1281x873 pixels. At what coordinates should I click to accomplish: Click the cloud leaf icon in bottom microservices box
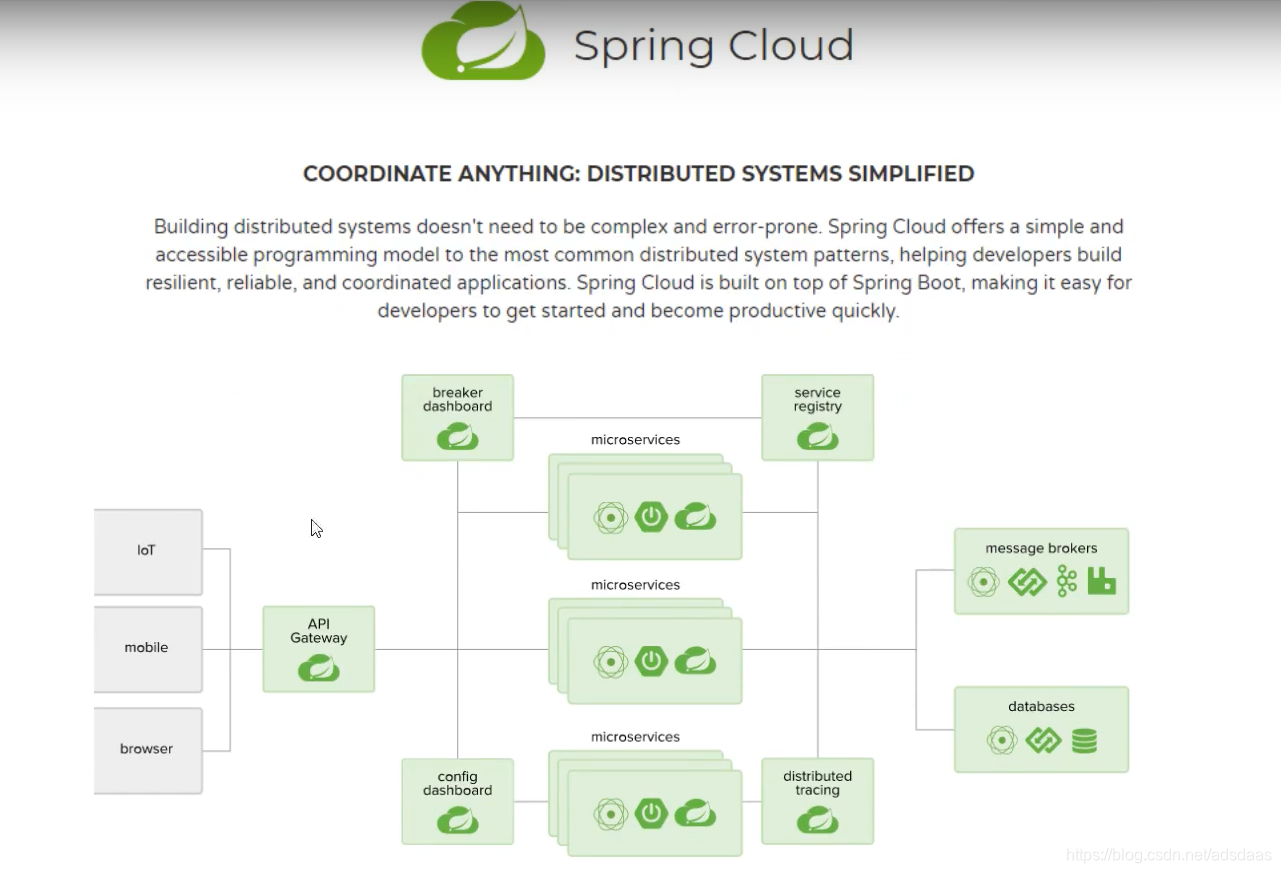[694, 813]
